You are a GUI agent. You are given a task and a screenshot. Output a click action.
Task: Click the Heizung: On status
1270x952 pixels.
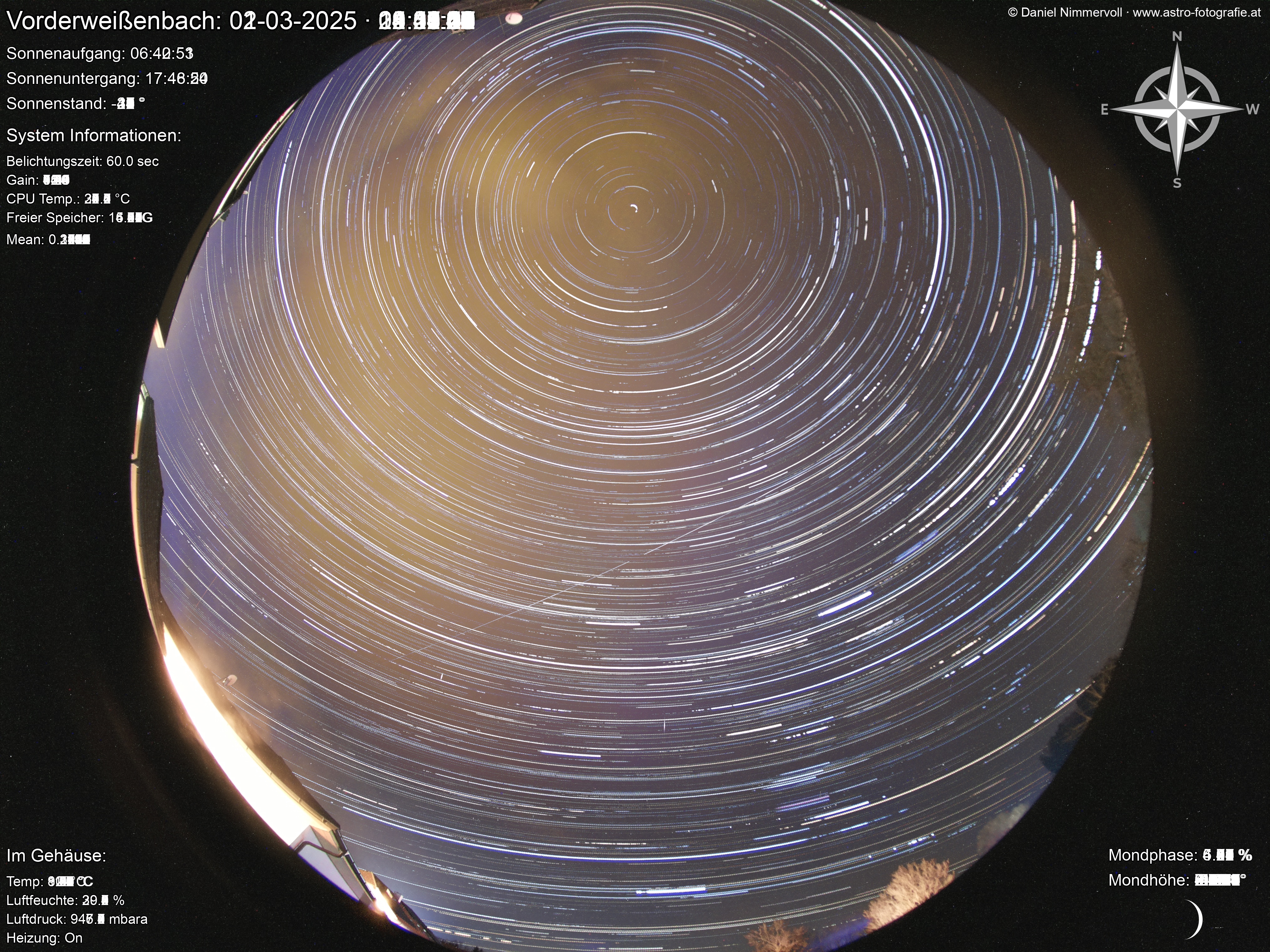45,938
